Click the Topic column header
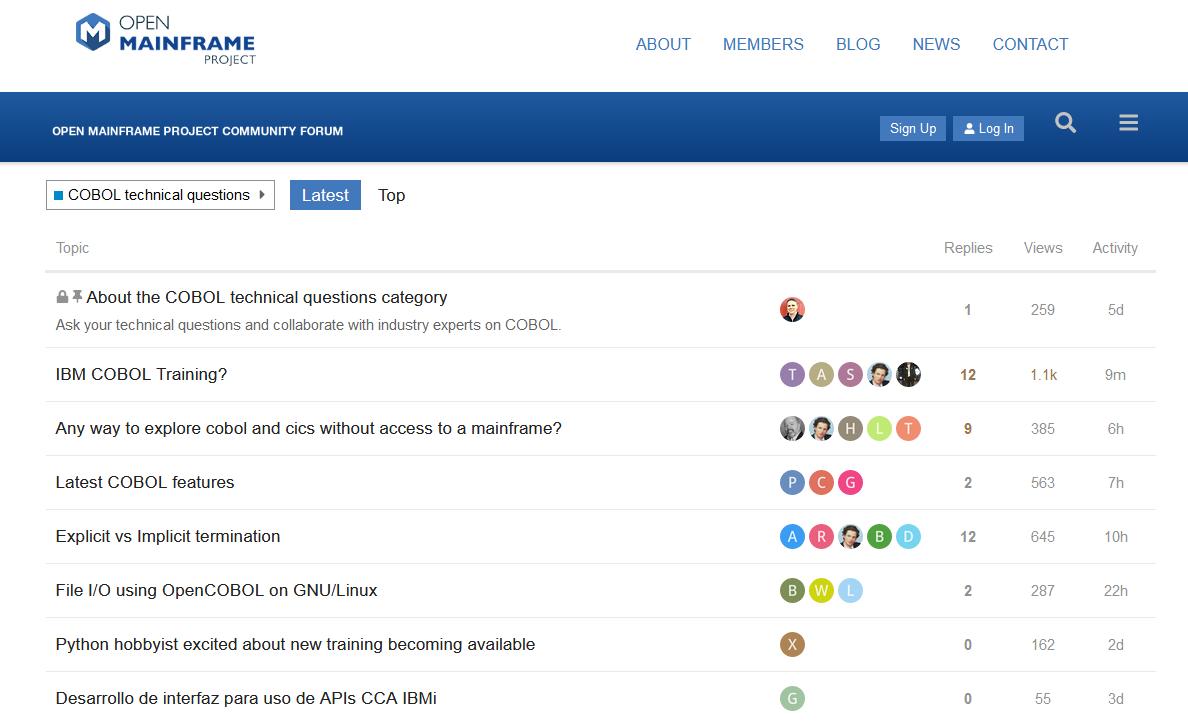This screenshot has width=1188, height=721. 72,248
